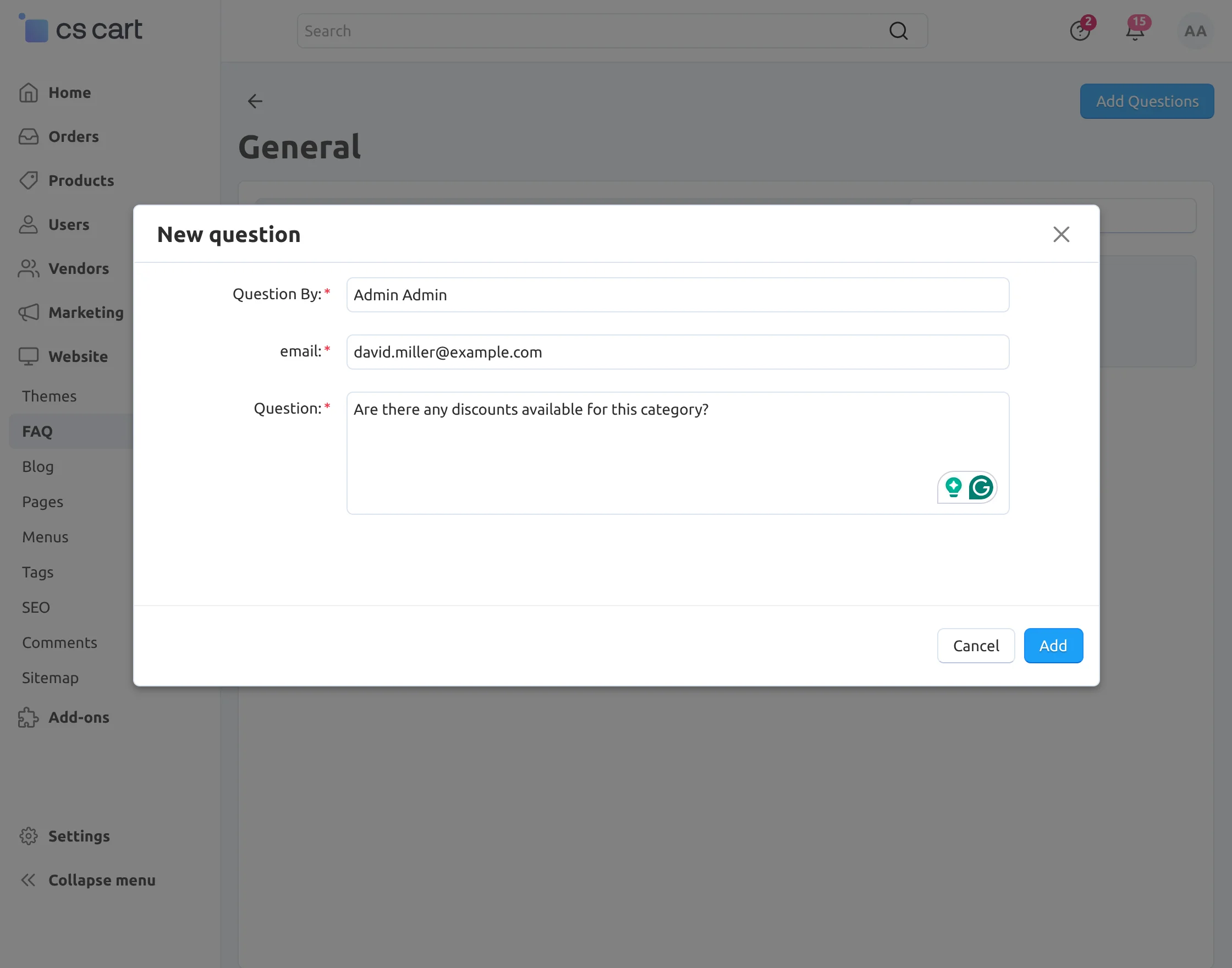1232x968 pixels.
Task: Click the Settings gear icon
Action: pos(29,836)
